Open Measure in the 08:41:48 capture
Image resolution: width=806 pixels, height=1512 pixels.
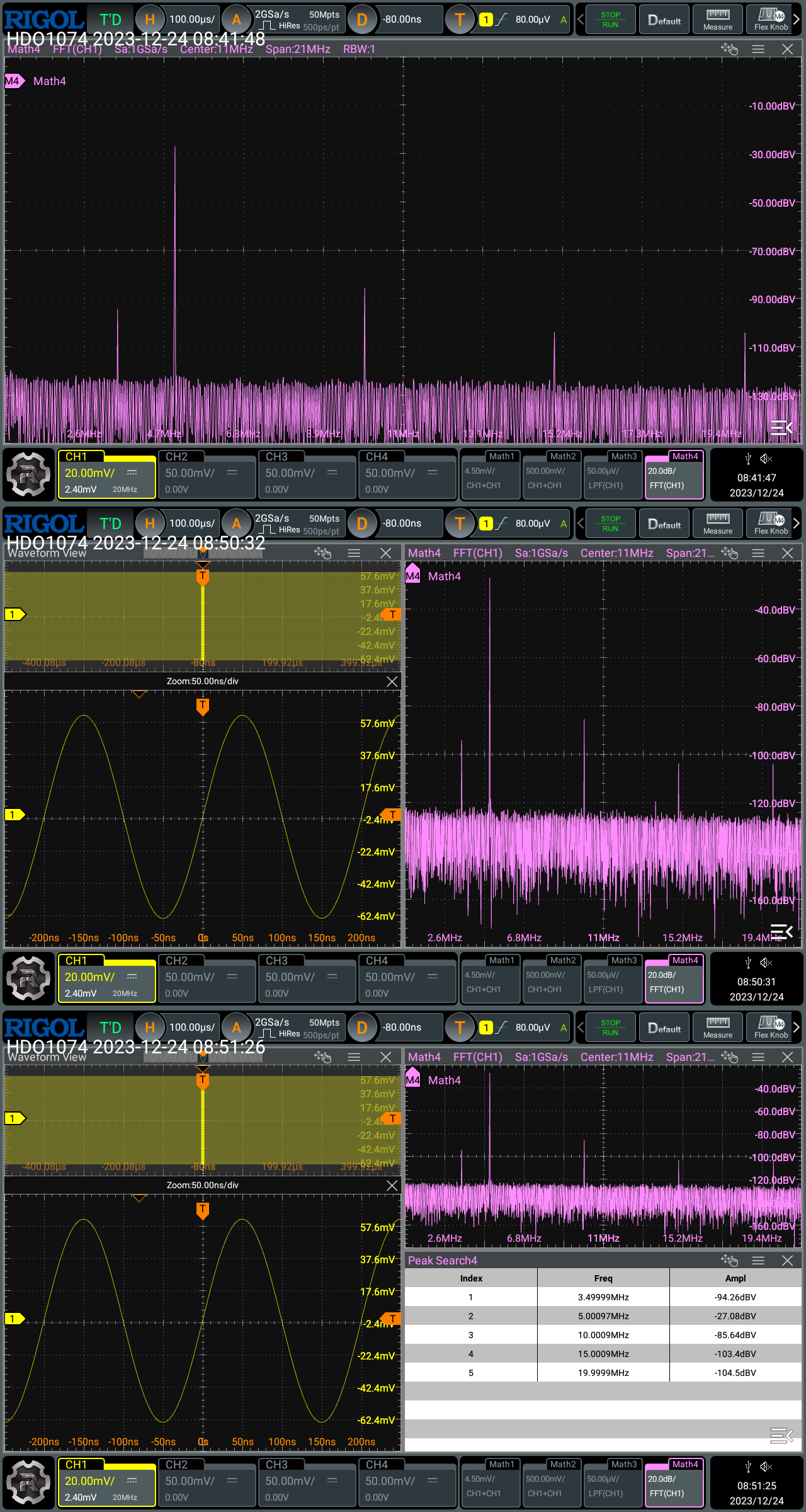718,20
